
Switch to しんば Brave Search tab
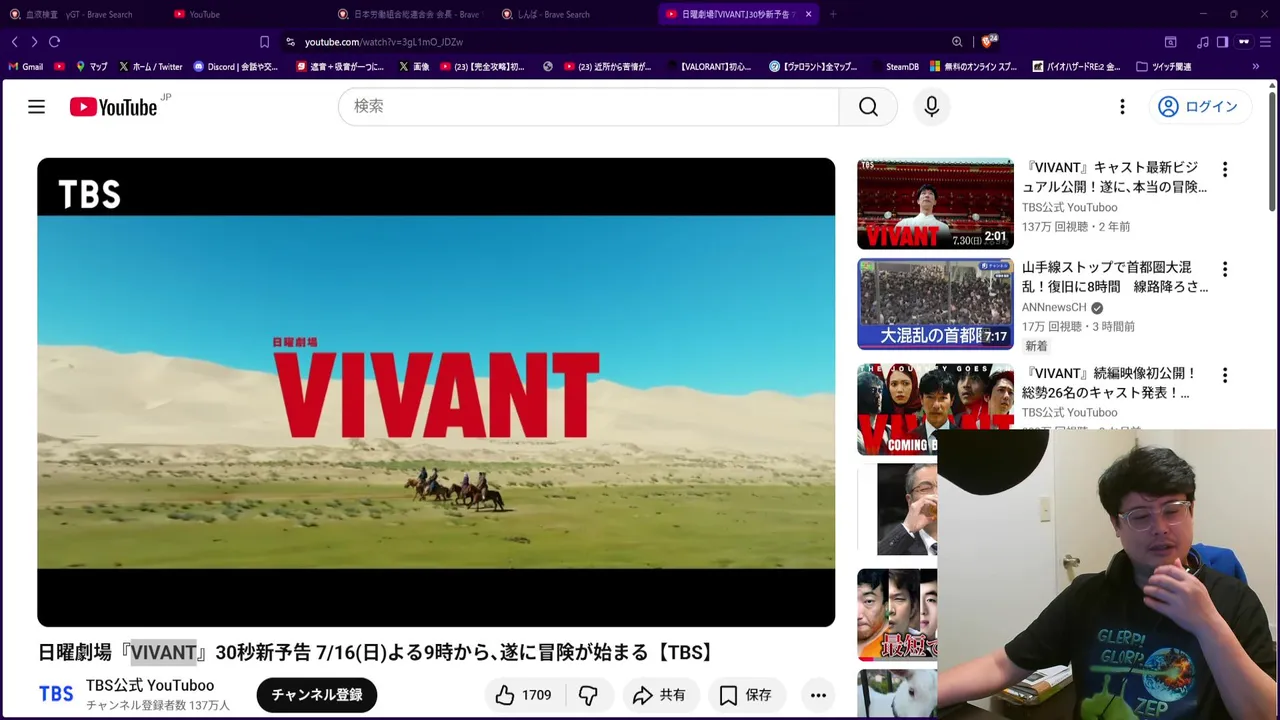(x=574, y=14)
